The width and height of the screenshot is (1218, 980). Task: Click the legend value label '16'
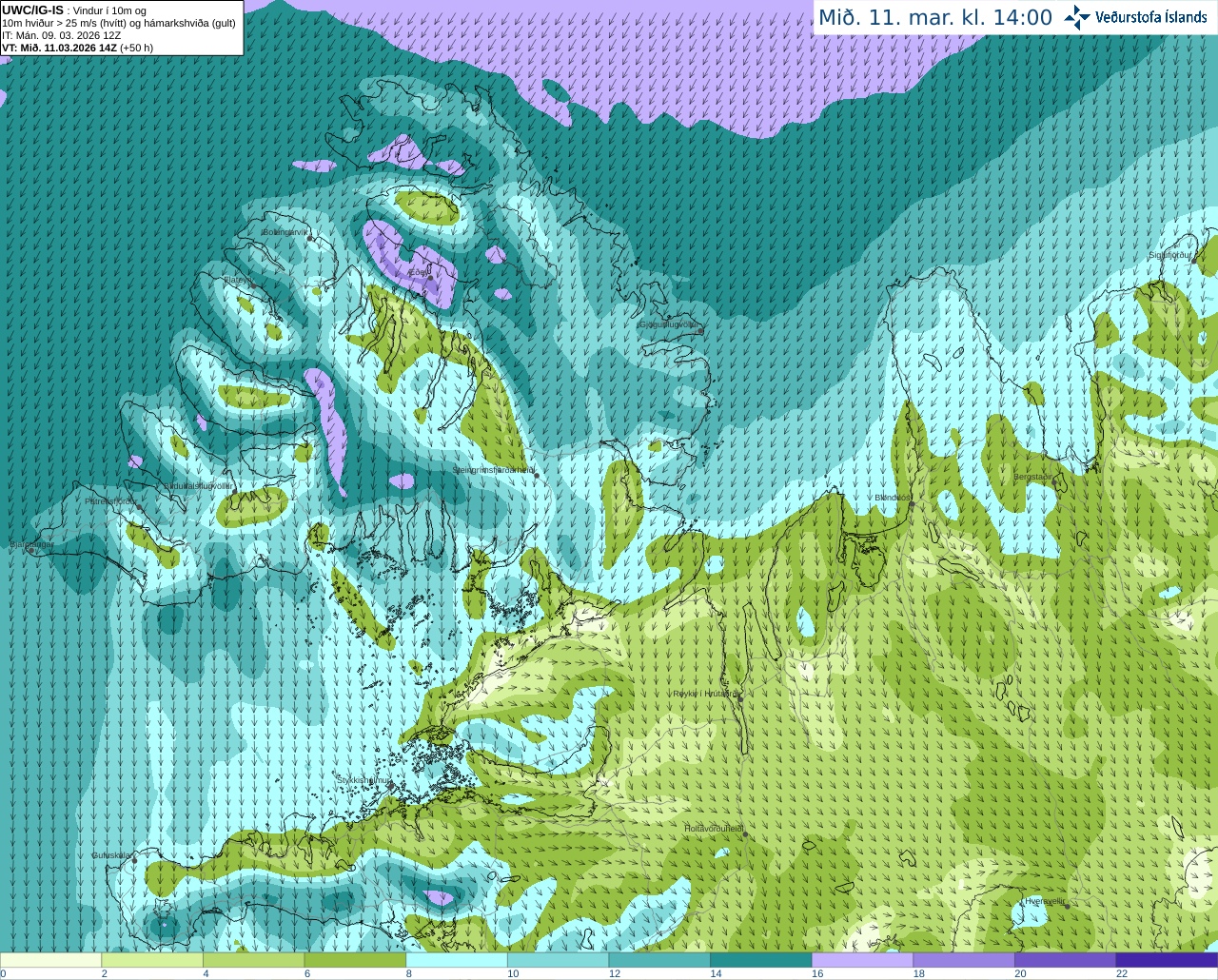pos(816,973)
